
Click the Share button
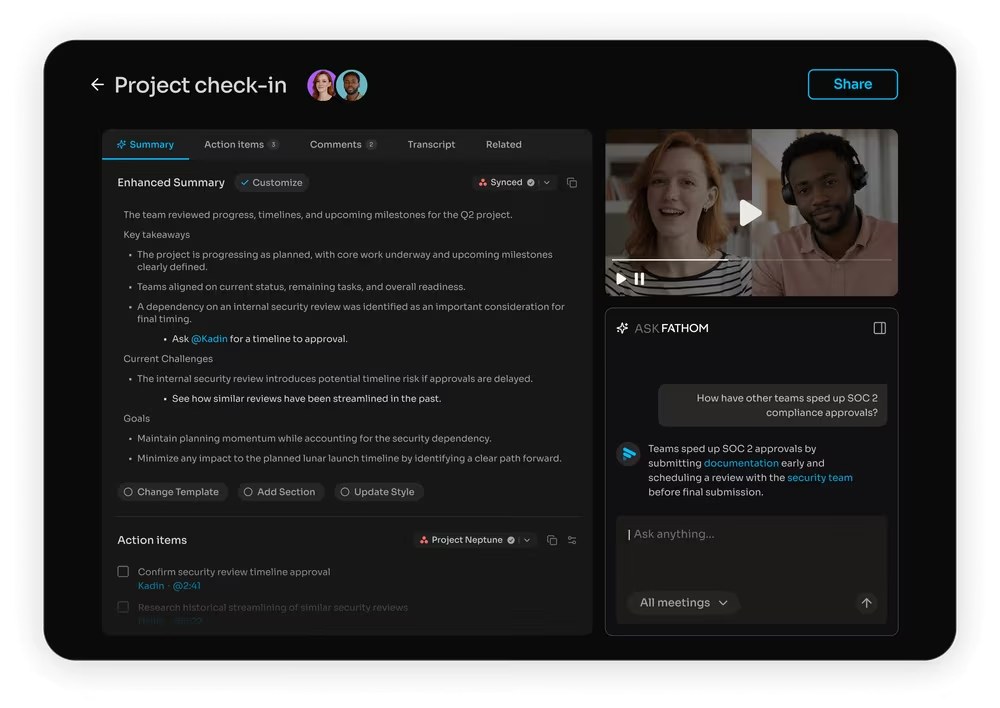(852, 84)
